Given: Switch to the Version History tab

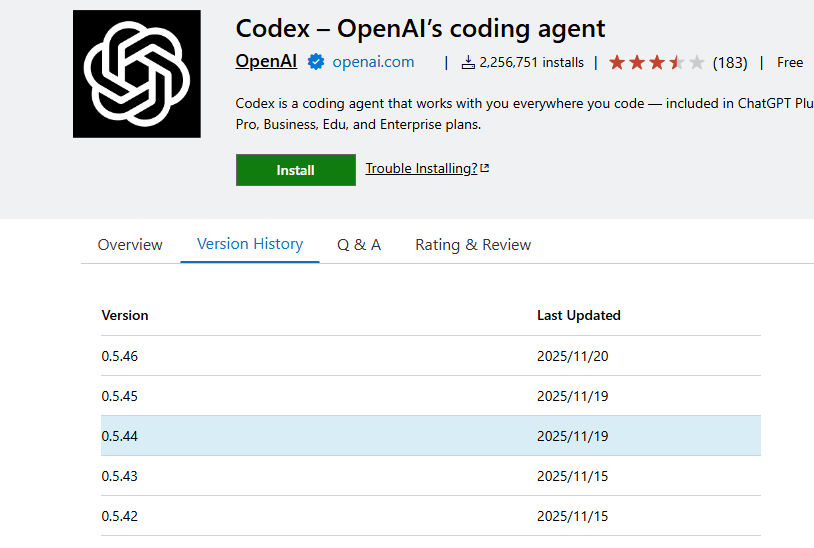Looking at the screenshot, I should (250, 244).
